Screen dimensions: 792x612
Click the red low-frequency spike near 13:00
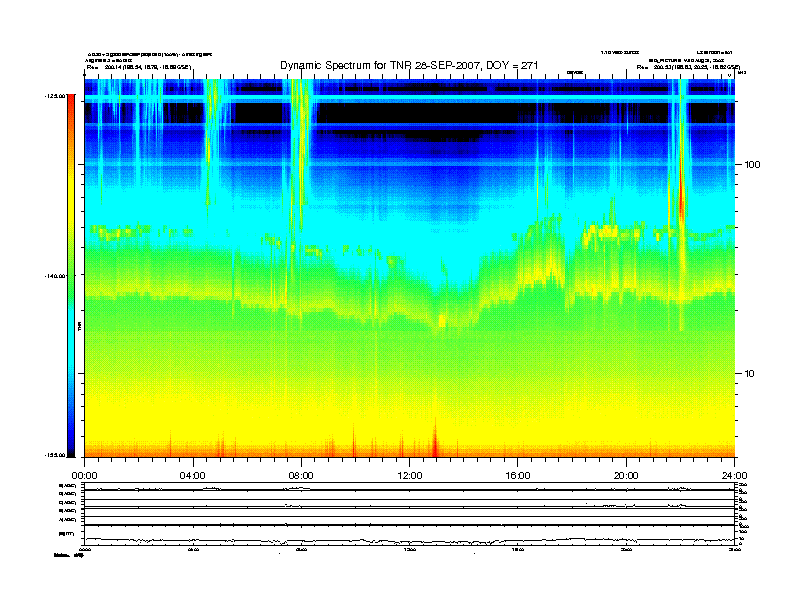[435, 440]
